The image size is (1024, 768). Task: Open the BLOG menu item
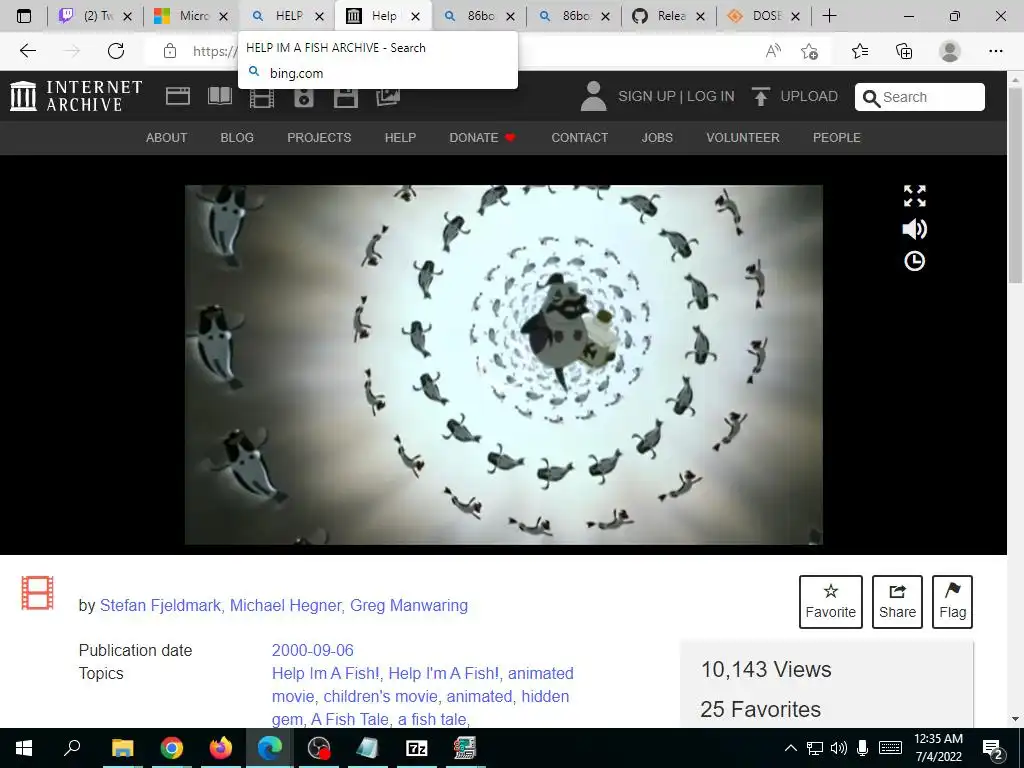point(237,138)
